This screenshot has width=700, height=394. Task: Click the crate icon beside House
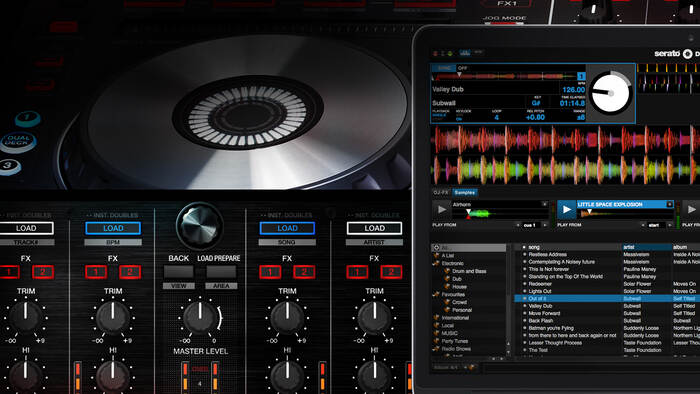[447, 286]
